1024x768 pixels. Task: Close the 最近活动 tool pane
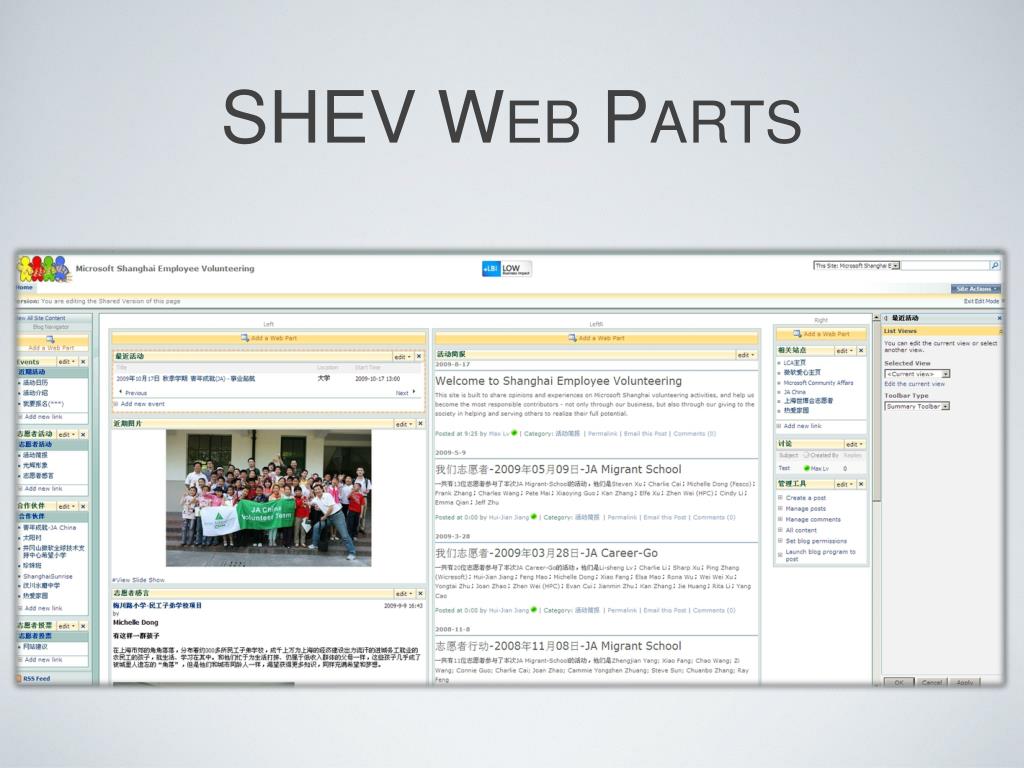[x=999, y=318]
